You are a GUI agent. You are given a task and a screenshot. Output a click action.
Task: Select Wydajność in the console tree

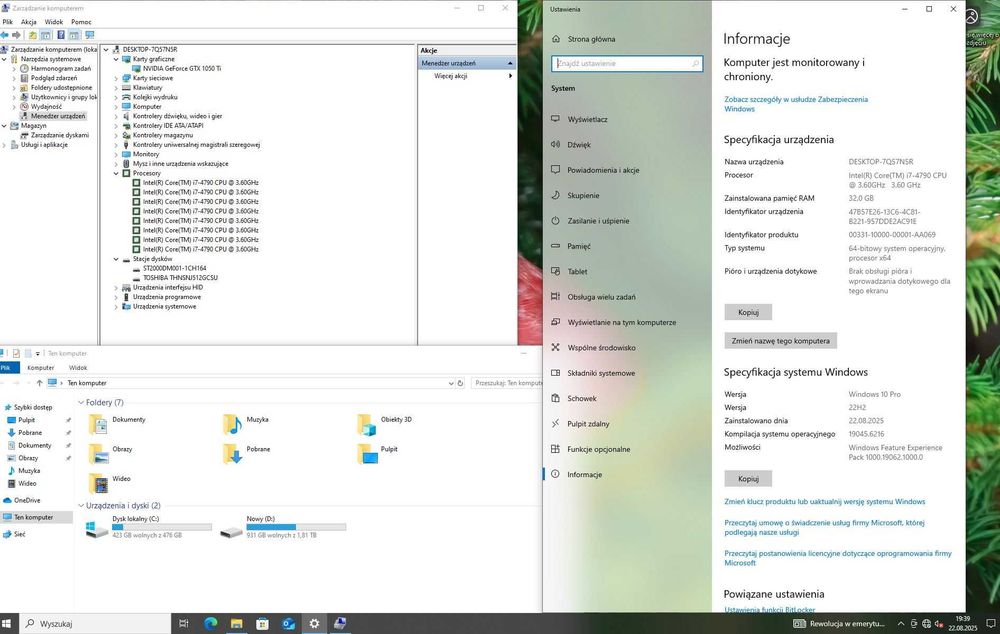click(46, 107)
